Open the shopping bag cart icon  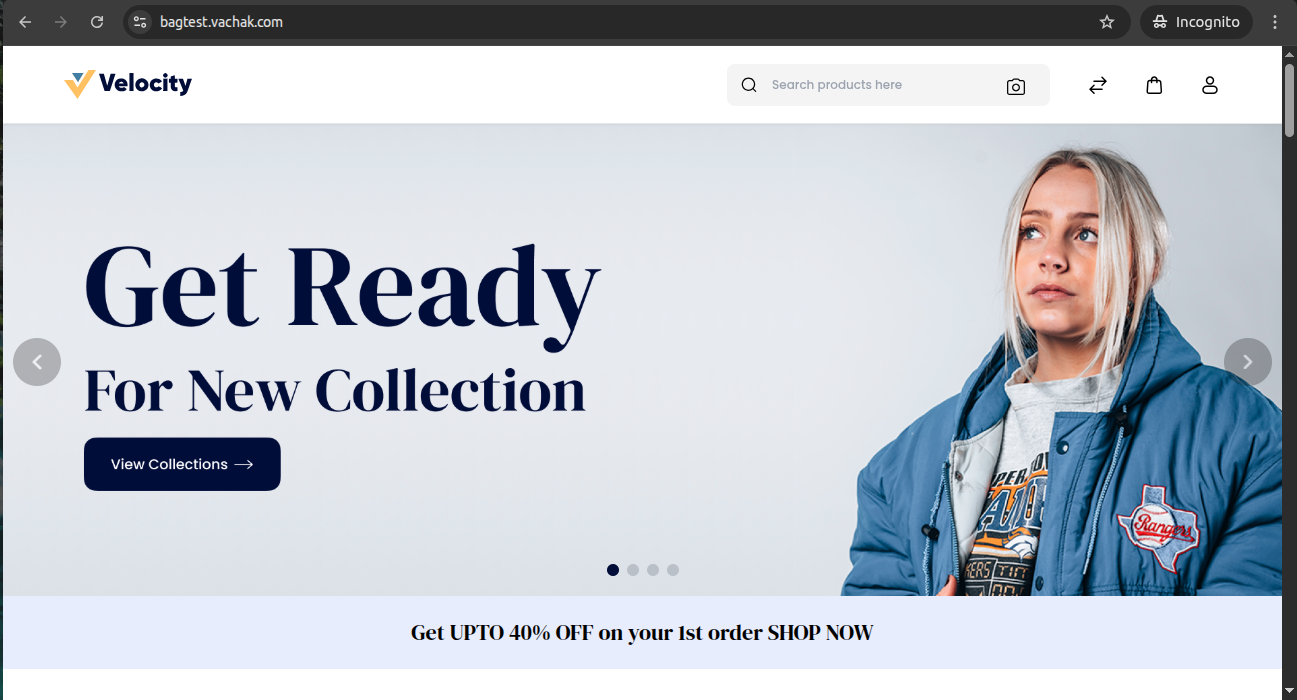1154,85
